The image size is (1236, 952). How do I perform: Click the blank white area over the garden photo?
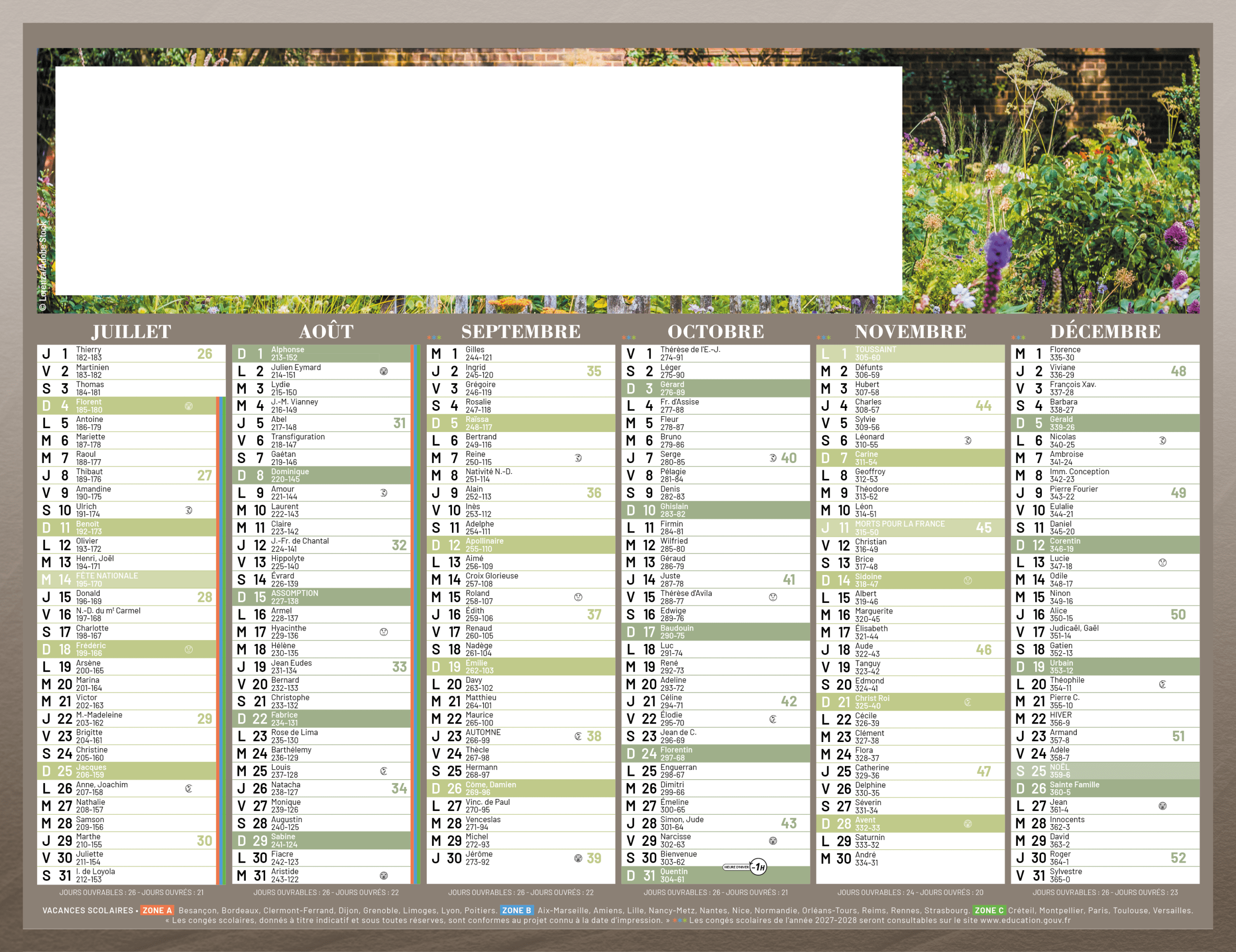click(478, 181)
